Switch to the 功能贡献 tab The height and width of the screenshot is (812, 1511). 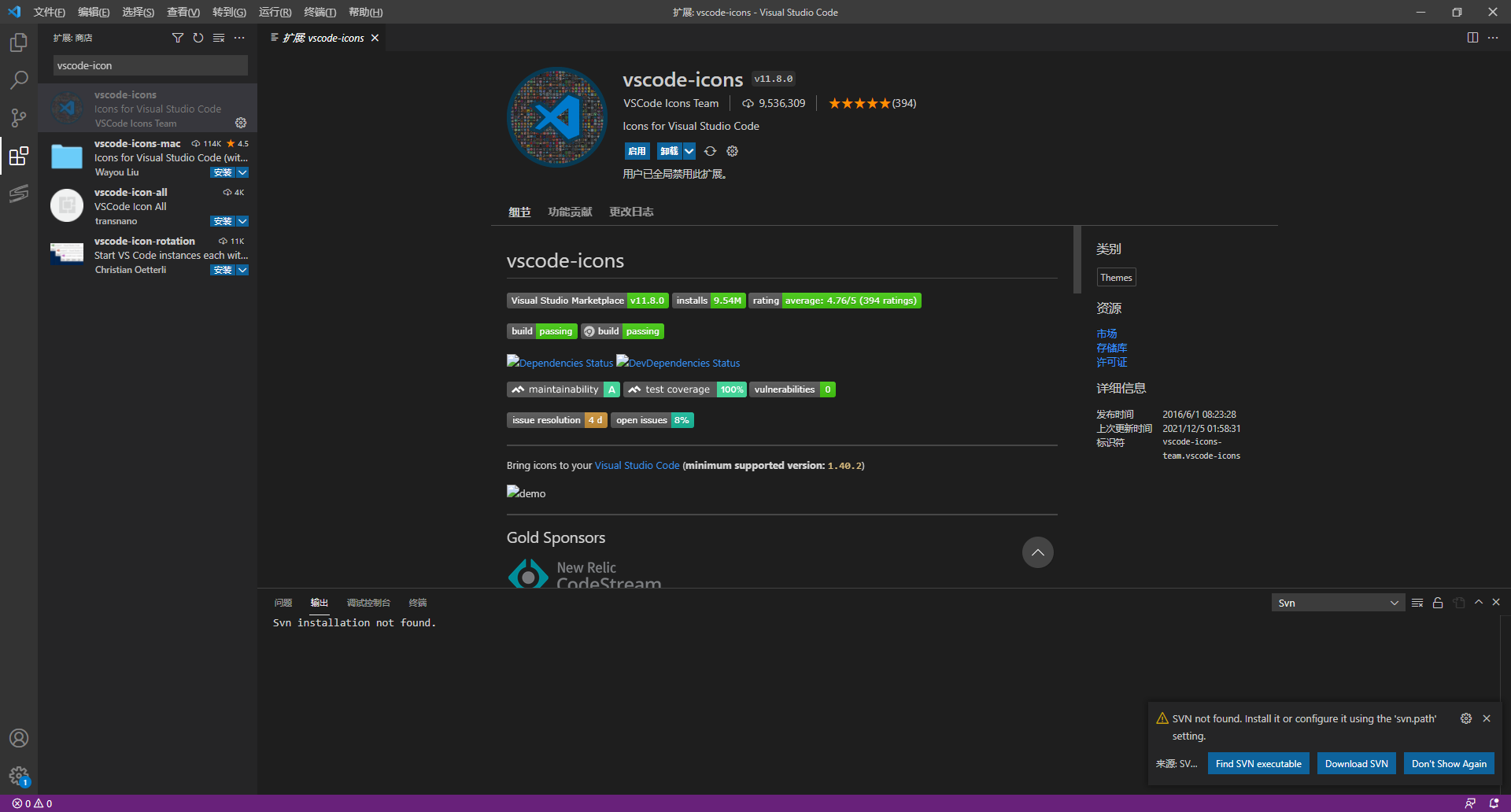tap(570, 212)
